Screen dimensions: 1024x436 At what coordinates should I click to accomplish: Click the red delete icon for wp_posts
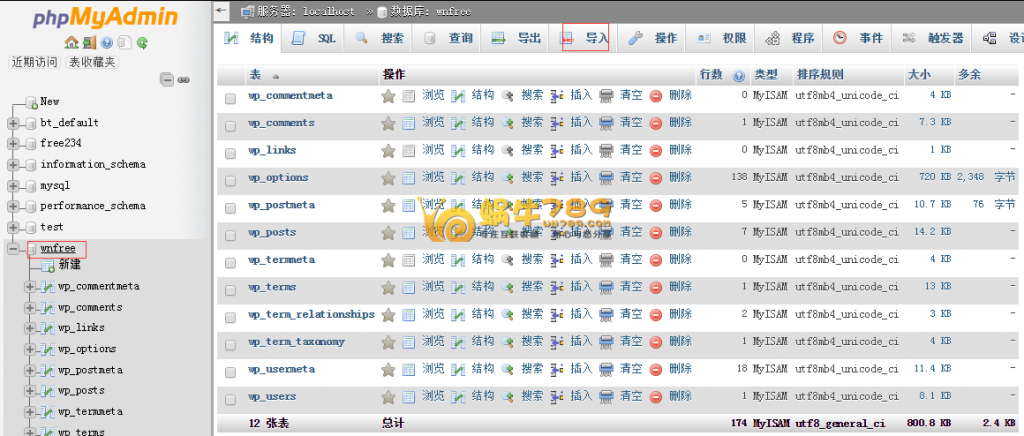click(x=656, y=232)
